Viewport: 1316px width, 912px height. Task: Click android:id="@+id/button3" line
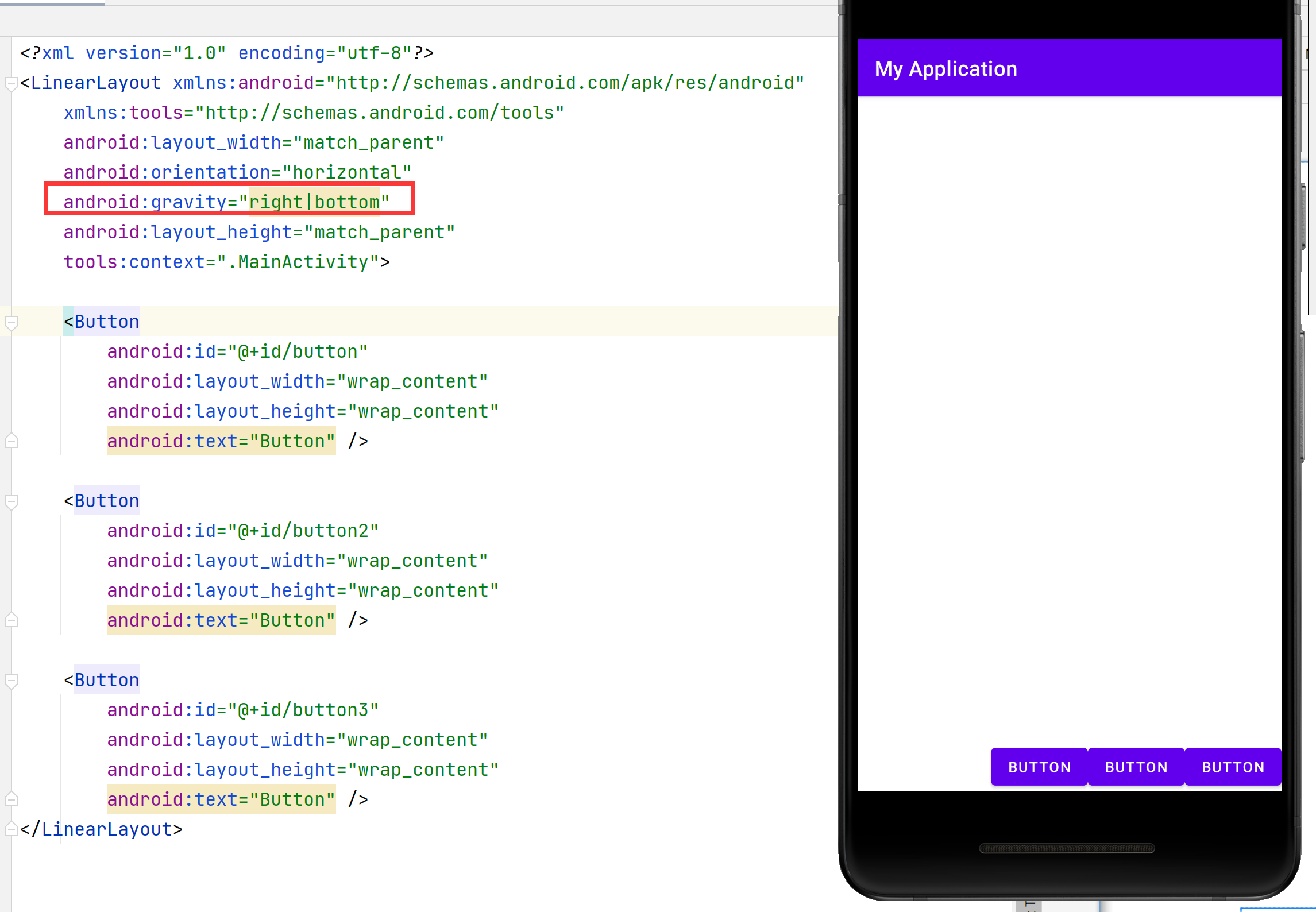[243, 710]
